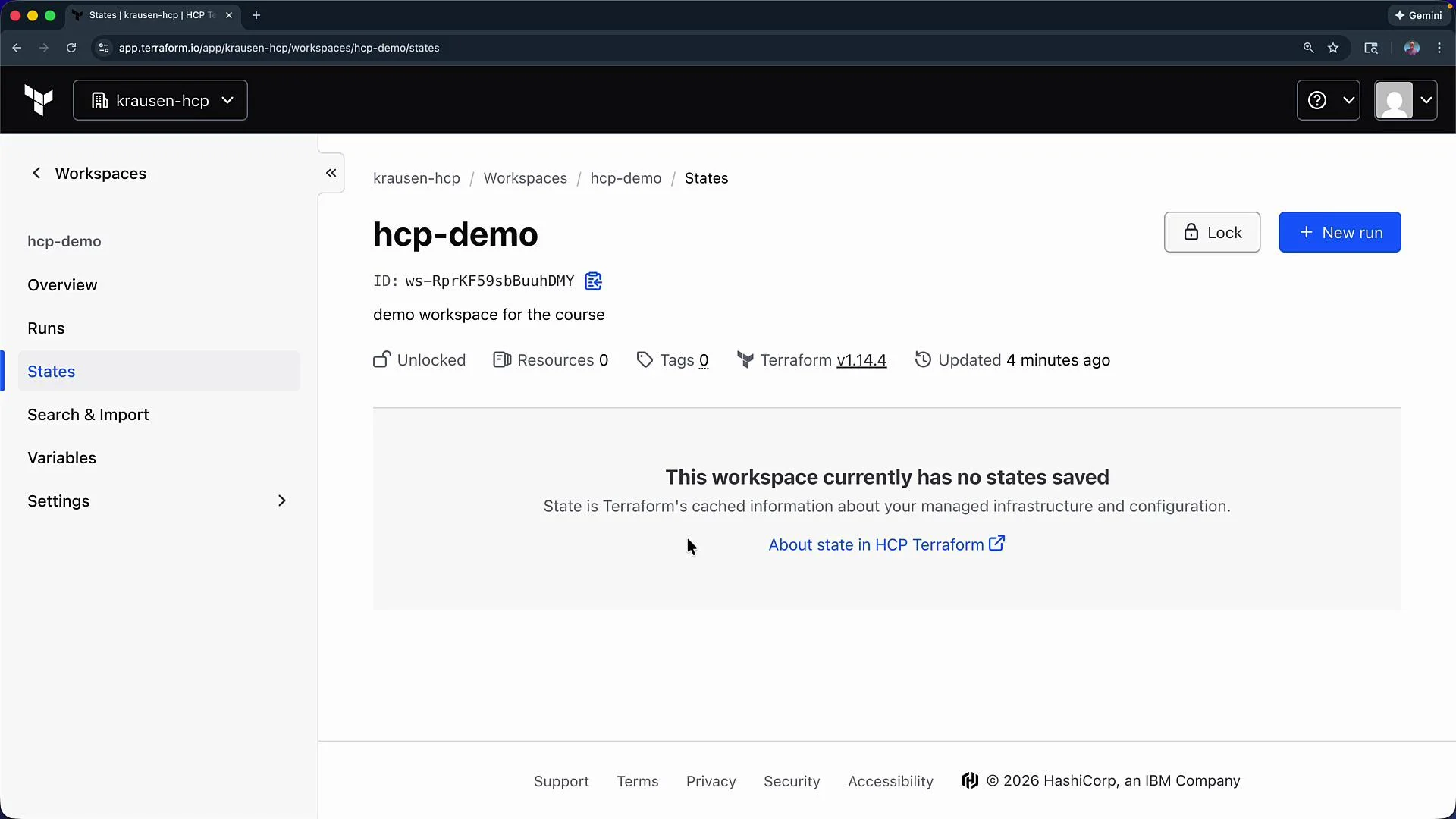Click the Lock workspace button

tap(1212, 232)
